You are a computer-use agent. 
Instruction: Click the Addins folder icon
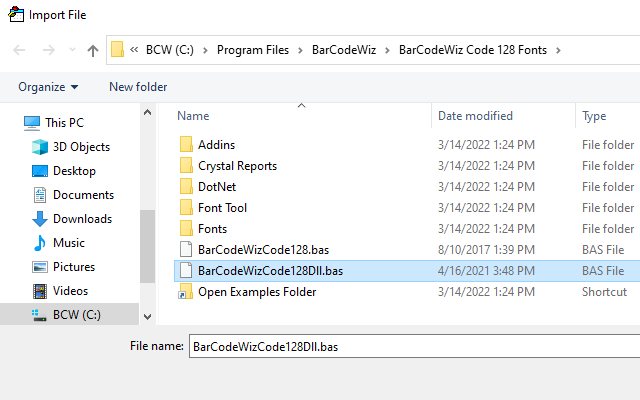pos(186,144)
